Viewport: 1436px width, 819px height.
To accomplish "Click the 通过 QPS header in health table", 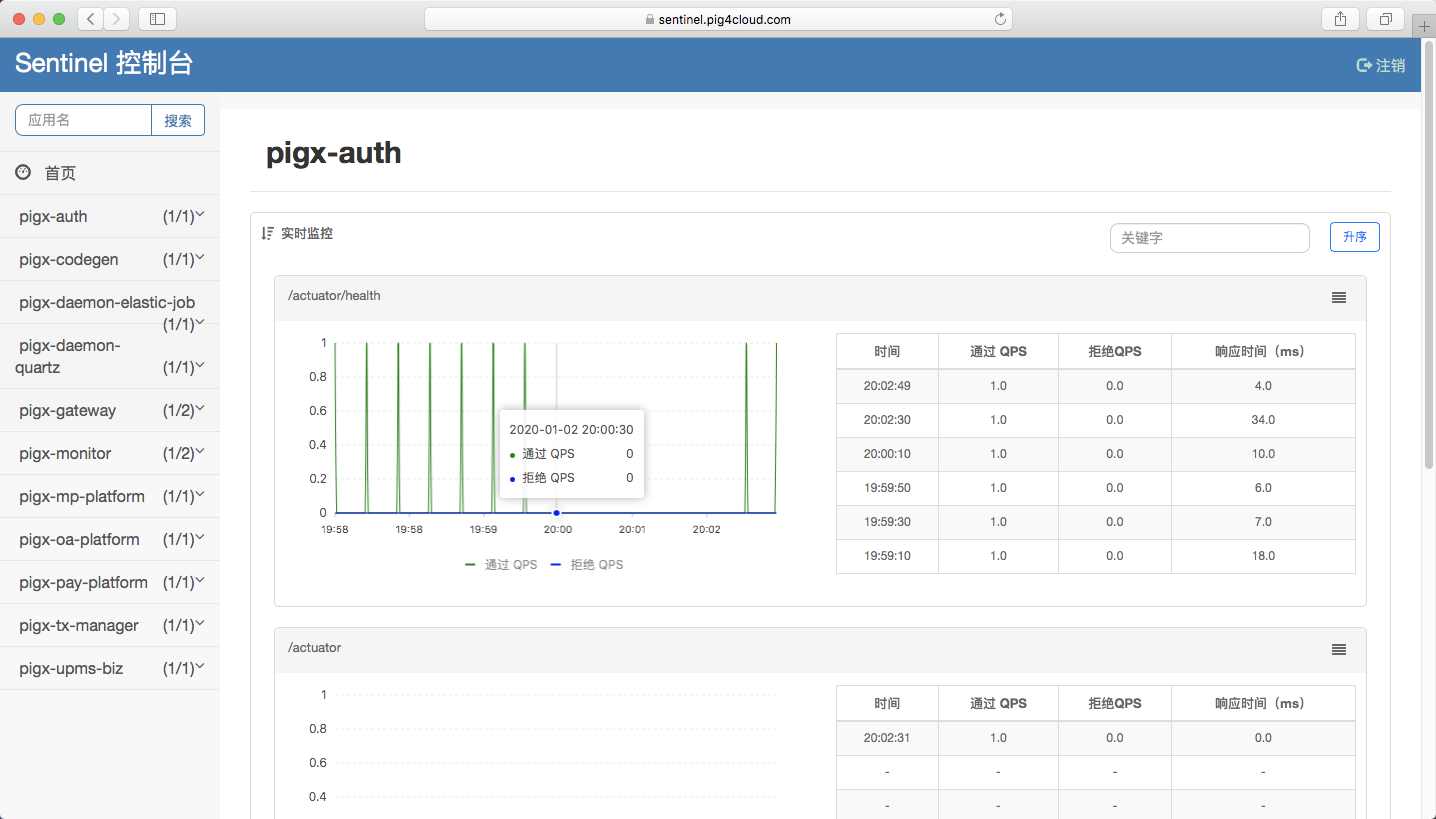I will (x=998, y=352).
